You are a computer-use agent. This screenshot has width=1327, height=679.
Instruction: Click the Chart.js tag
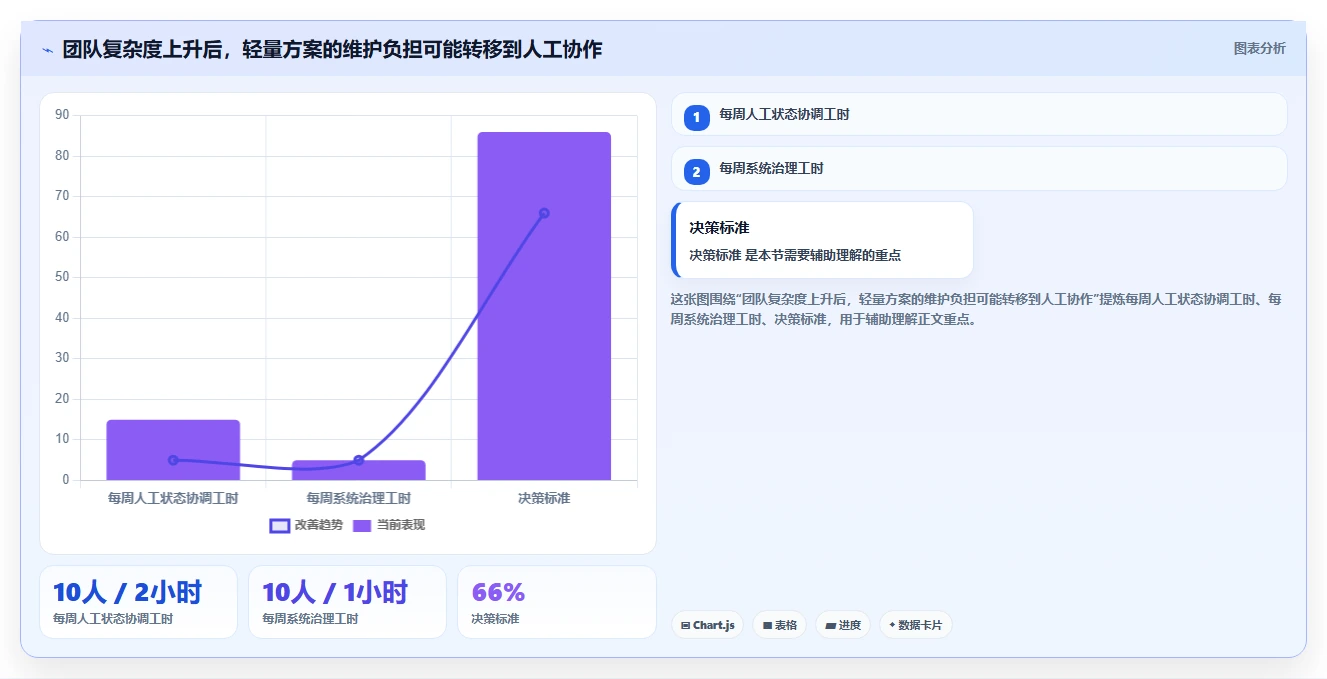(x=707, y=625)
